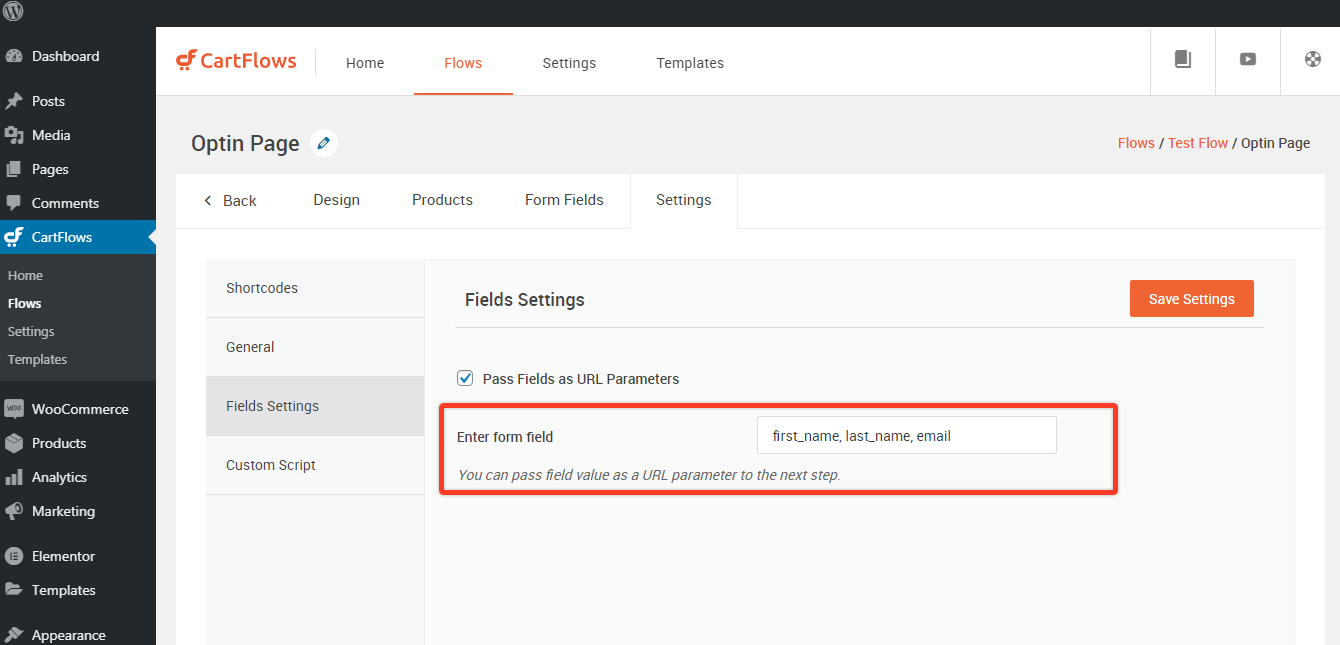Click the Products box icon

coord(14,443)
